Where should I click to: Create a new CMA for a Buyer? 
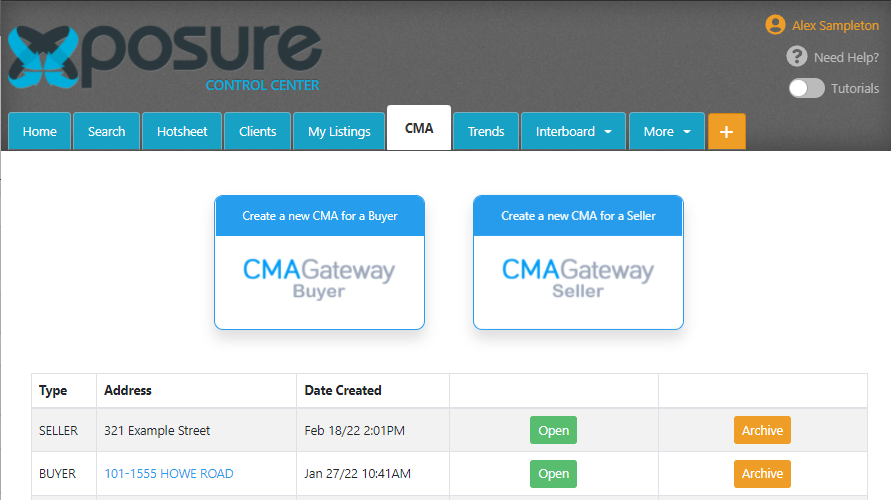pyautogui.click(x=319, y=216)
